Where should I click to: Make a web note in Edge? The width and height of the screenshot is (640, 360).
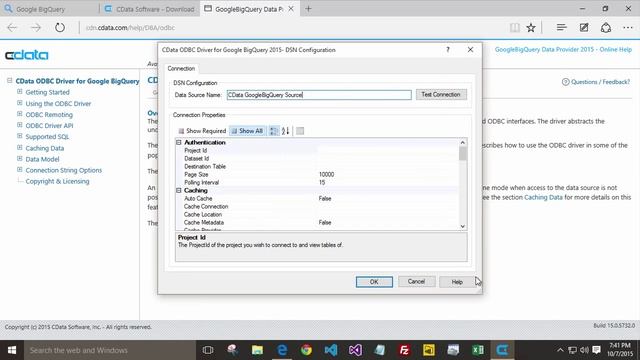pos(584,27)
